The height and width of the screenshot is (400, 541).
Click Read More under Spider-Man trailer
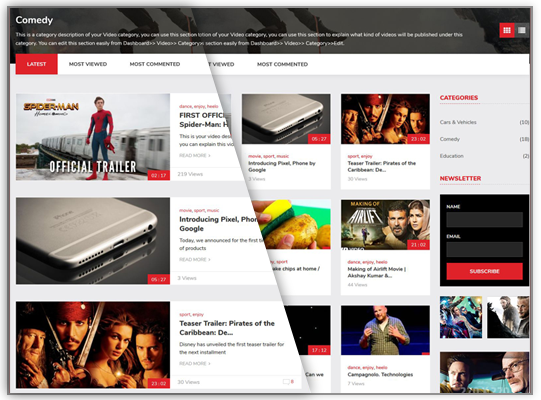click(195, 156)
